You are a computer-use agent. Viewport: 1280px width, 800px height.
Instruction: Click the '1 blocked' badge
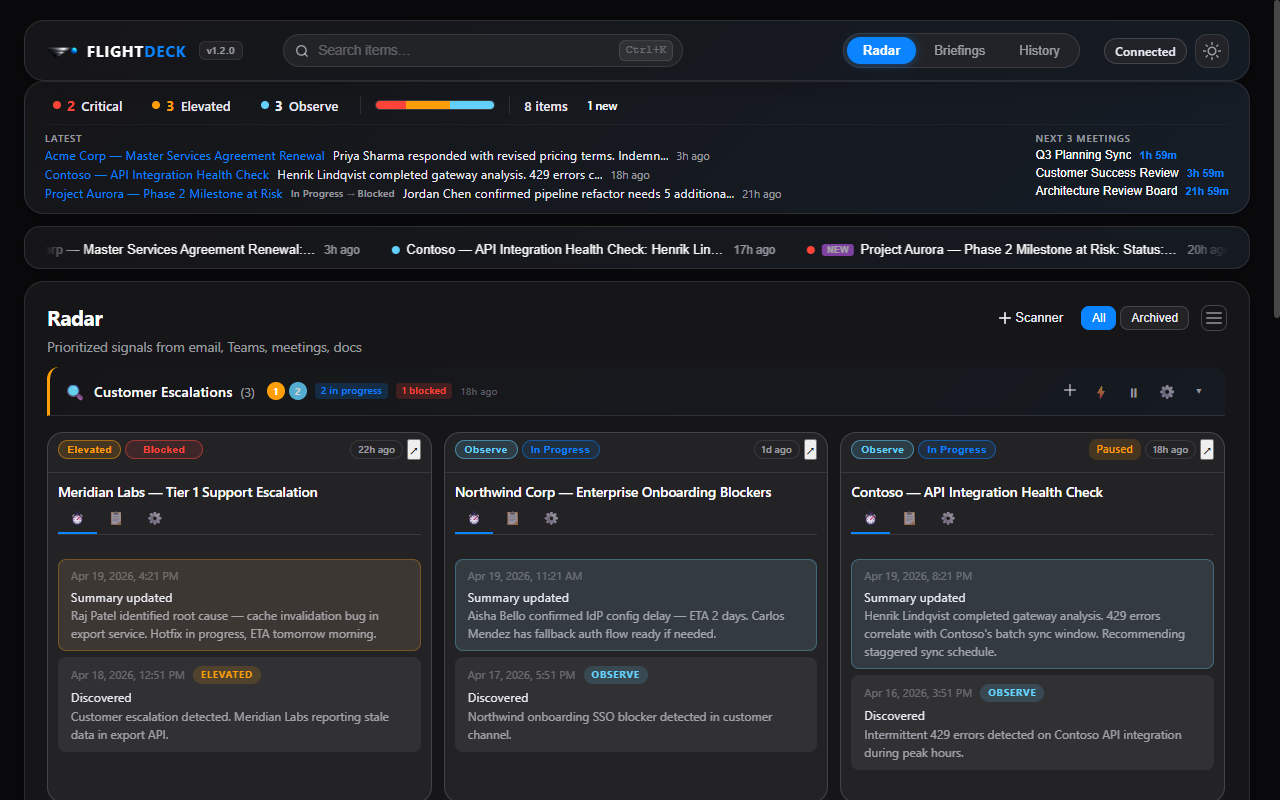[424, 391]
